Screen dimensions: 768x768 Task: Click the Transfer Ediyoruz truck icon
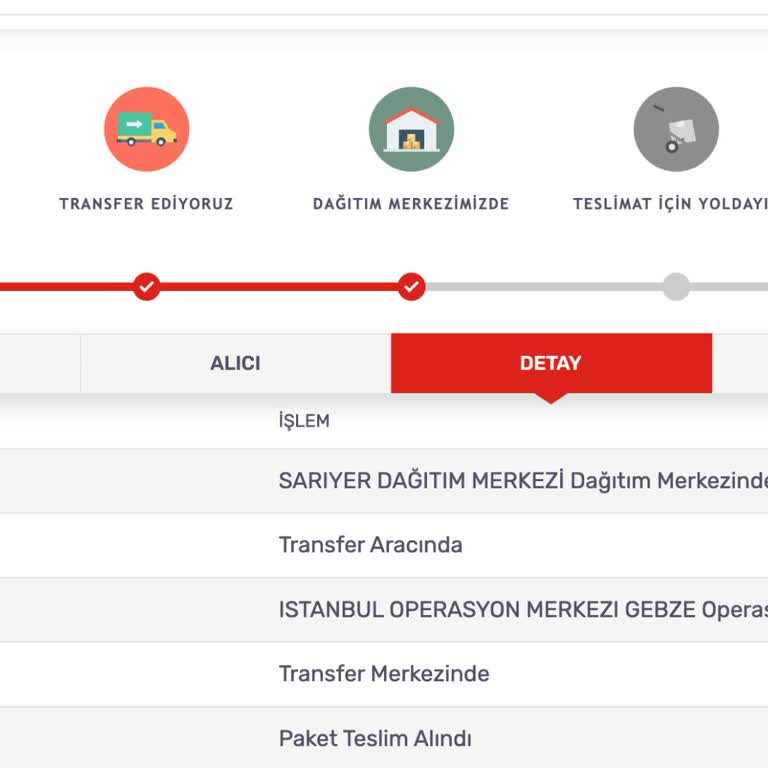146,129
